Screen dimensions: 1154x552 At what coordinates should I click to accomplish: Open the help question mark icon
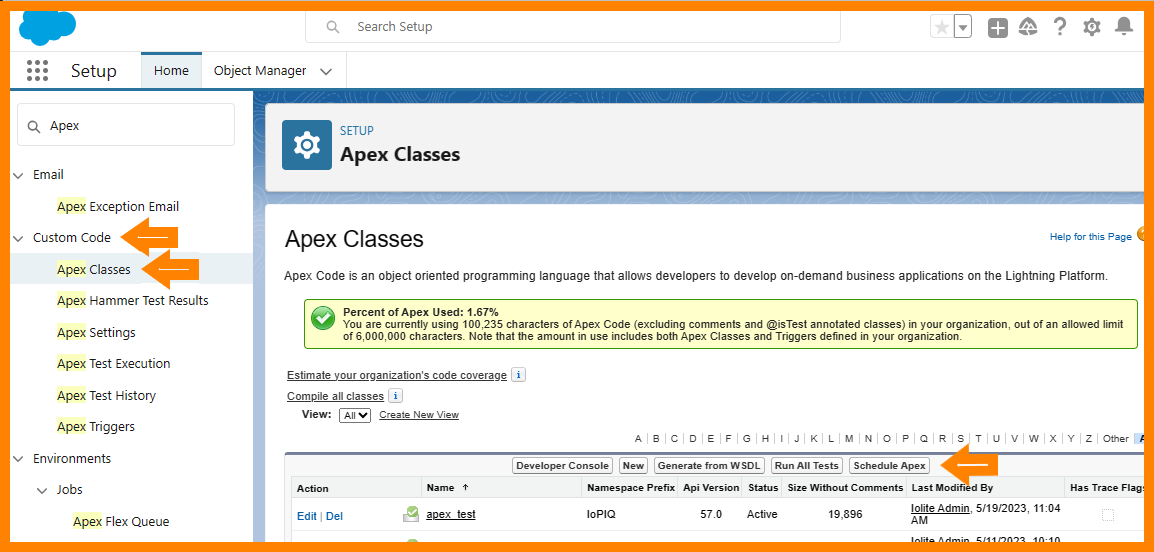click(x=1060, y=28)
